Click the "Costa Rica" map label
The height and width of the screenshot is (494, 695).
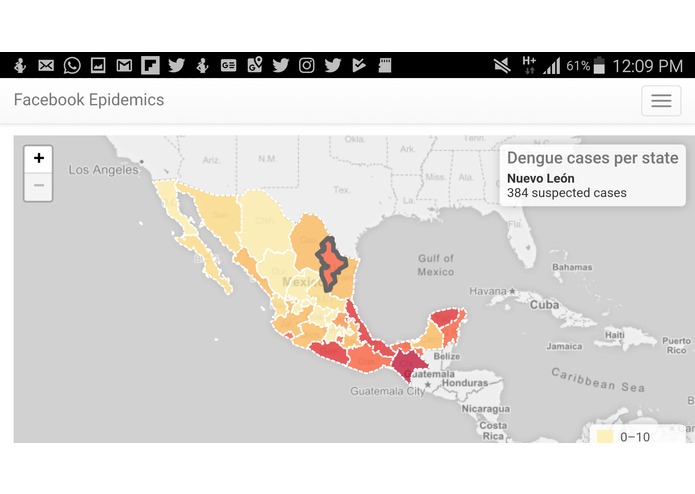(x=493, y=431)
